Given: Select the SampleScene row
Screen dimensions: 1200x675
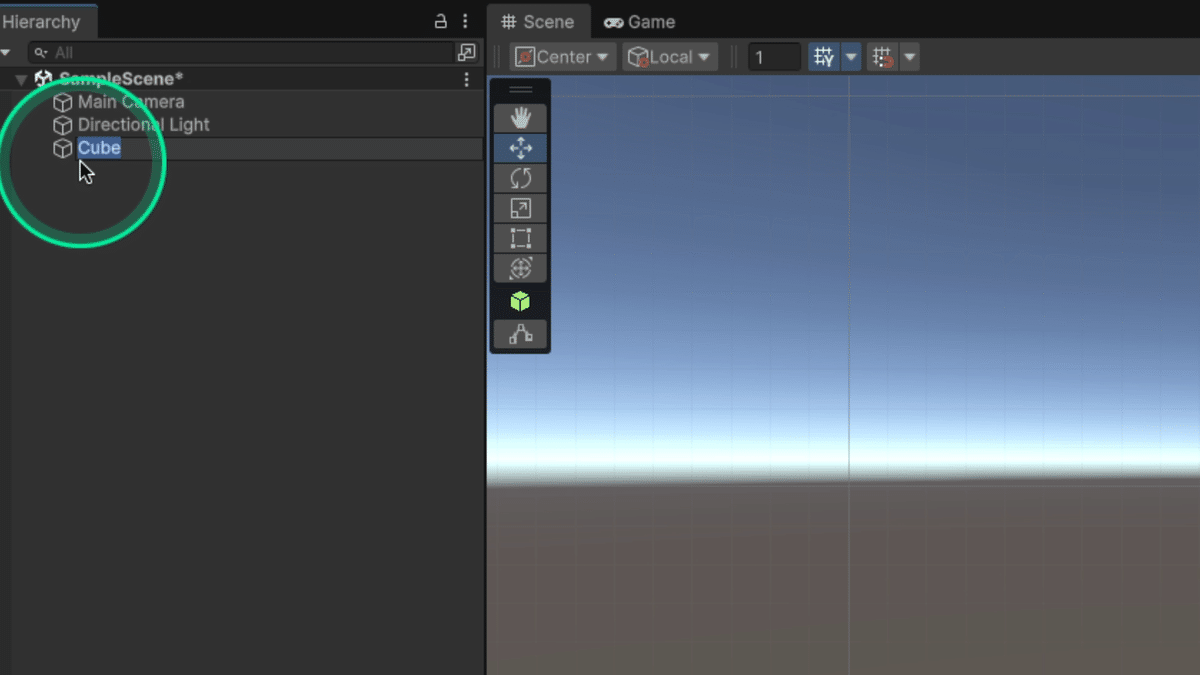Looking at the screenshot, I should click(x=242, y=79).
